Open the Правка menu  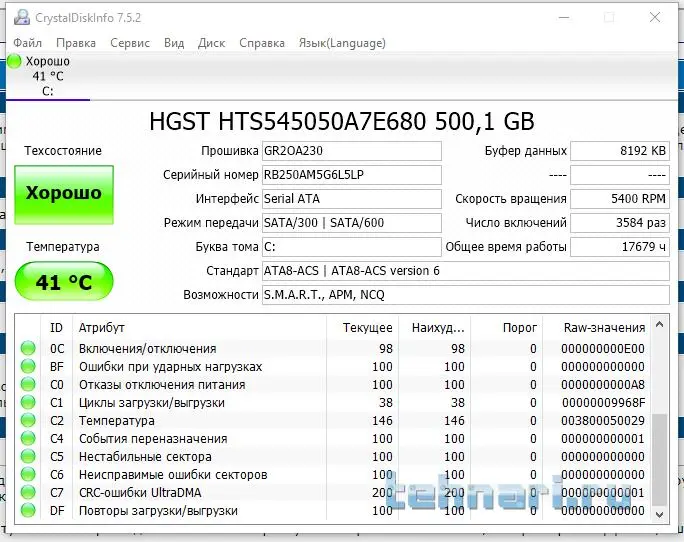[x=76, y=43]
